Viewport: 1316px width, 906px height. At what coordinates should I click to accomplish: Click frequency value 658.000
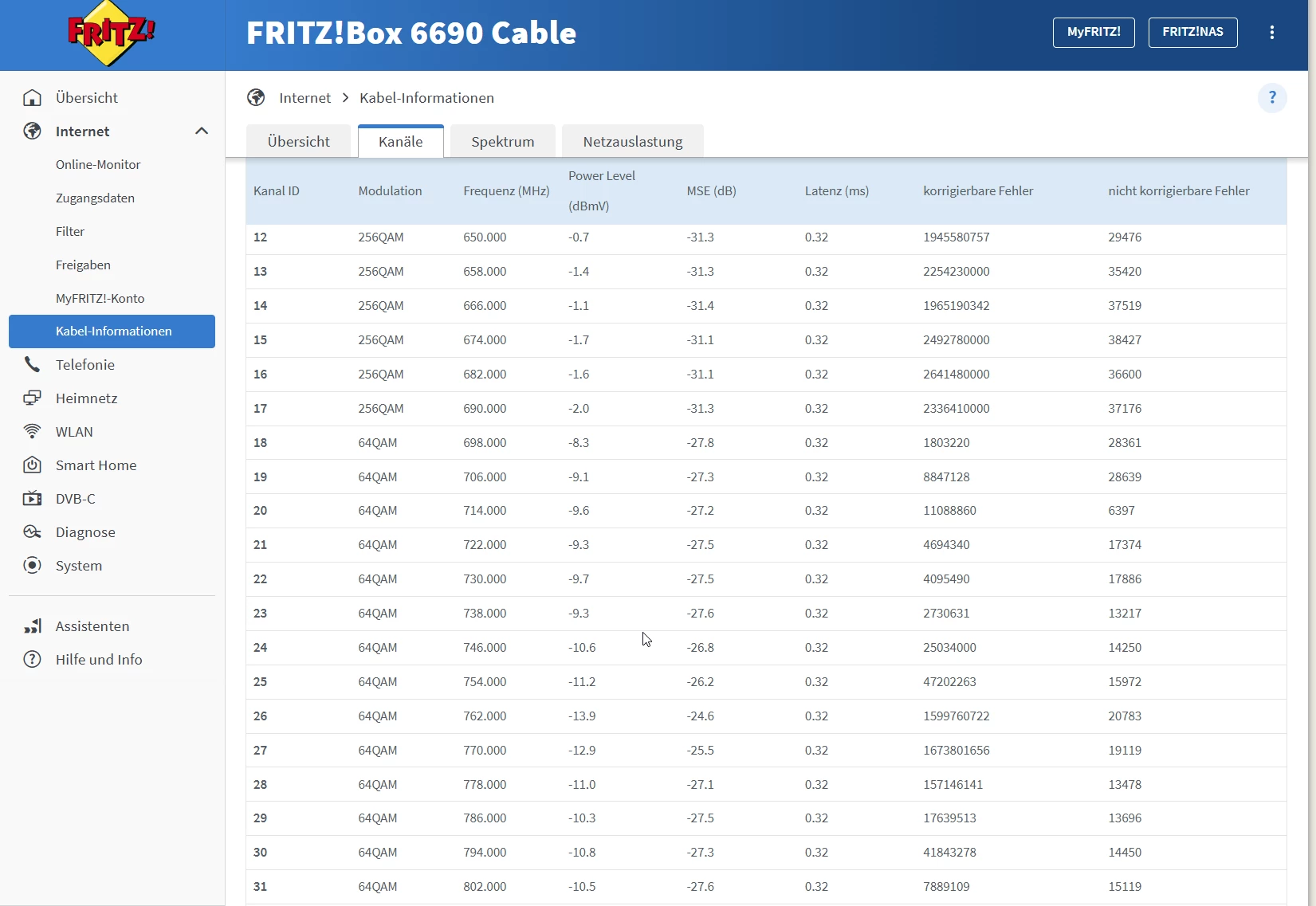485,272
